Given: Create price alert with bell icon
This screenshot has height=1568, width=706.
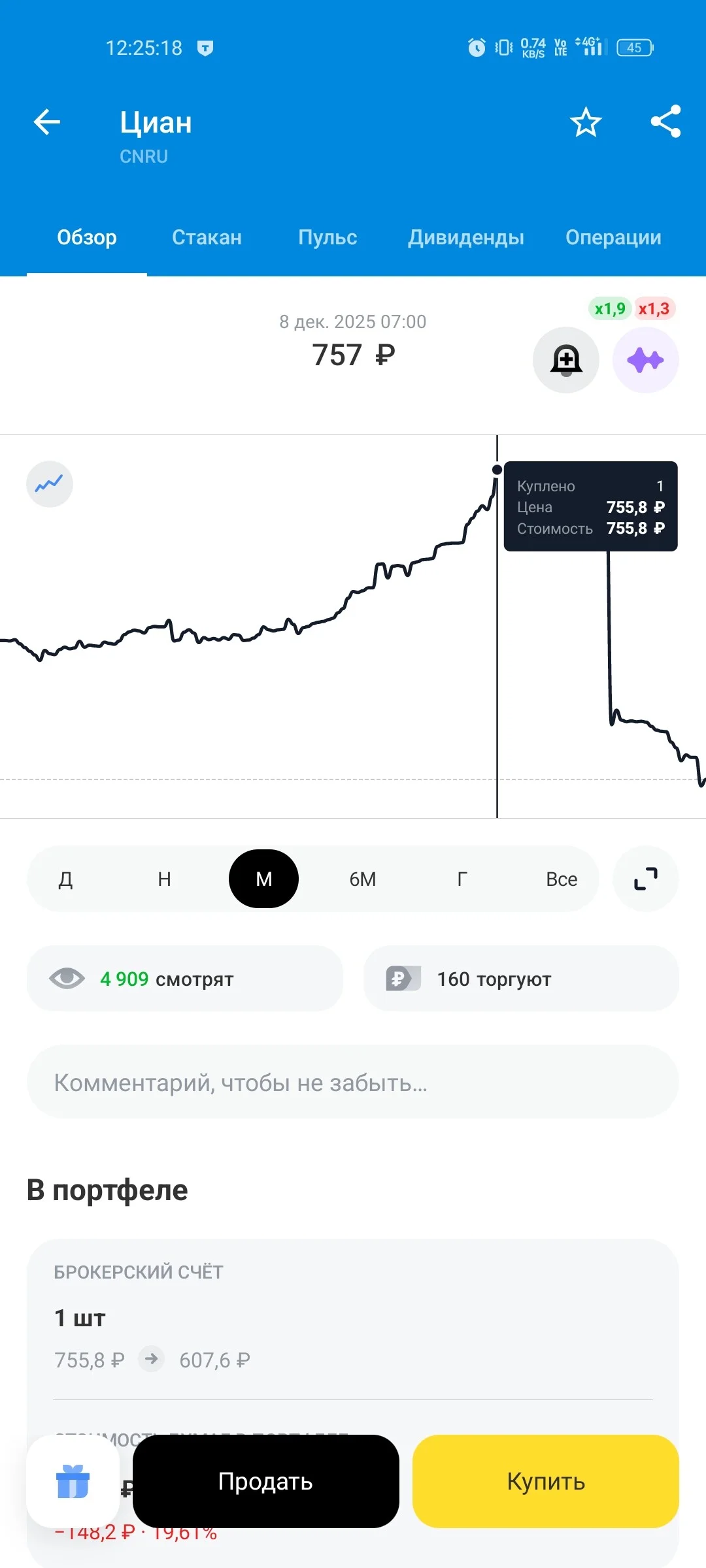Looking at the screenshot, I should [566, 360].
